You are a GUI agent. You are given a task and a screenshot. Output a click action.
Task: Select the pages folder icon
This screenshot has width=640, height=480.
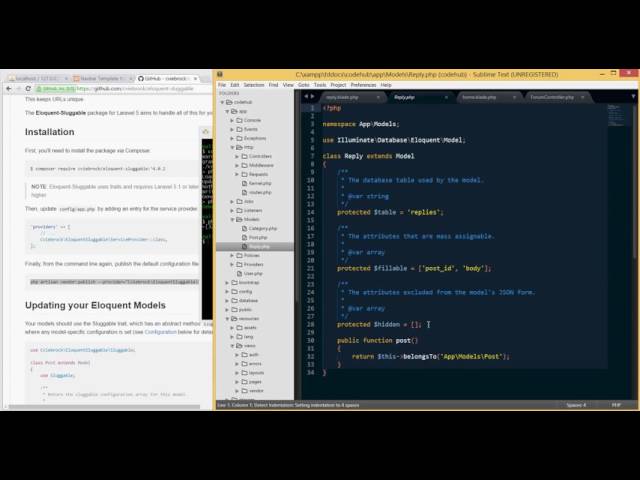click(x=244, y=382)
